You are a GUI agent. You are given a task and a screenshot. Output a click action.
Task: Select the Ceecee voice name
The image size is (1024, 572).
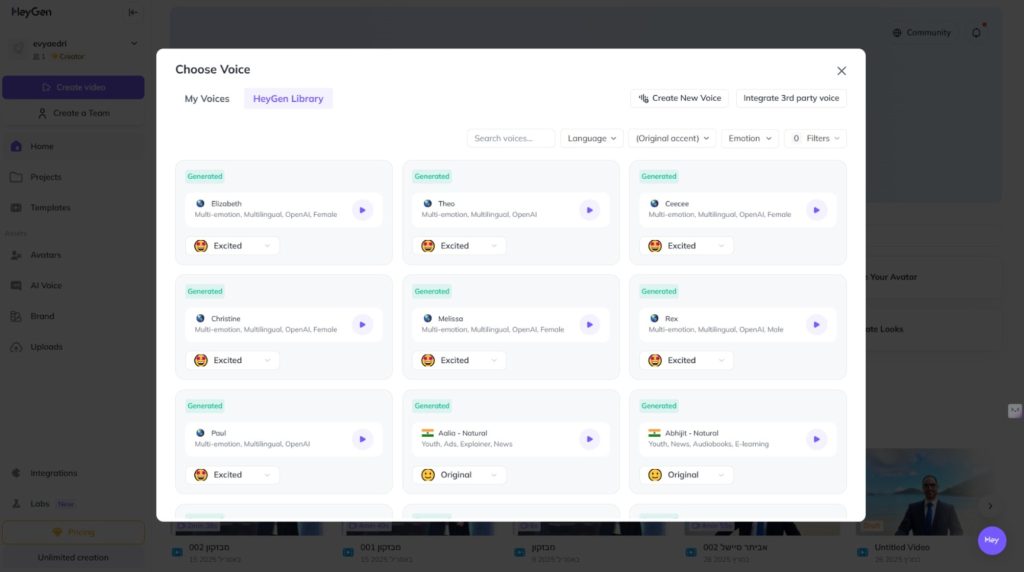[x=677, y=204]
